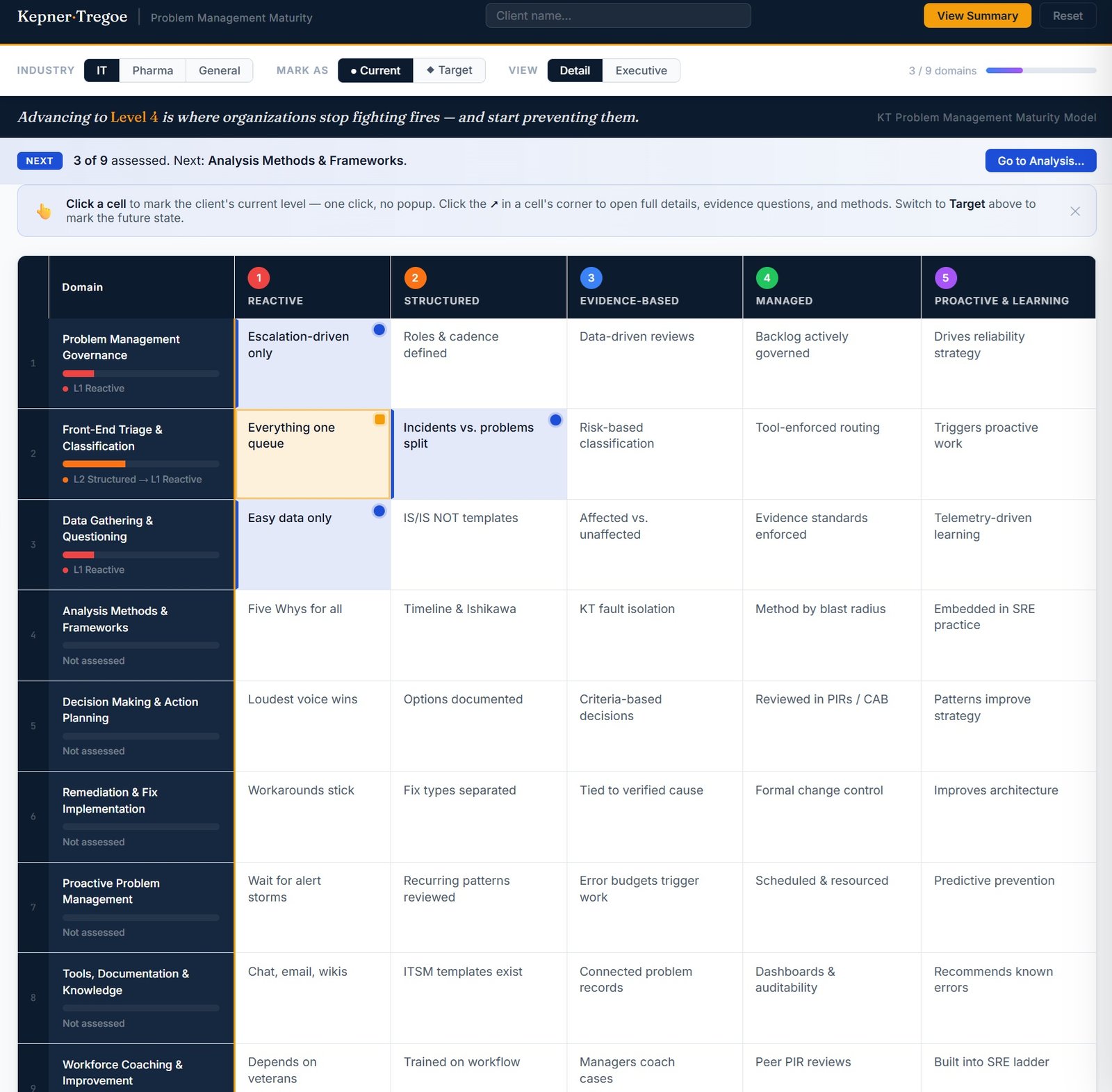Select Pharma industry option
The width and height of the screenshot is (1112, 1092).
(x=152, y=70)
